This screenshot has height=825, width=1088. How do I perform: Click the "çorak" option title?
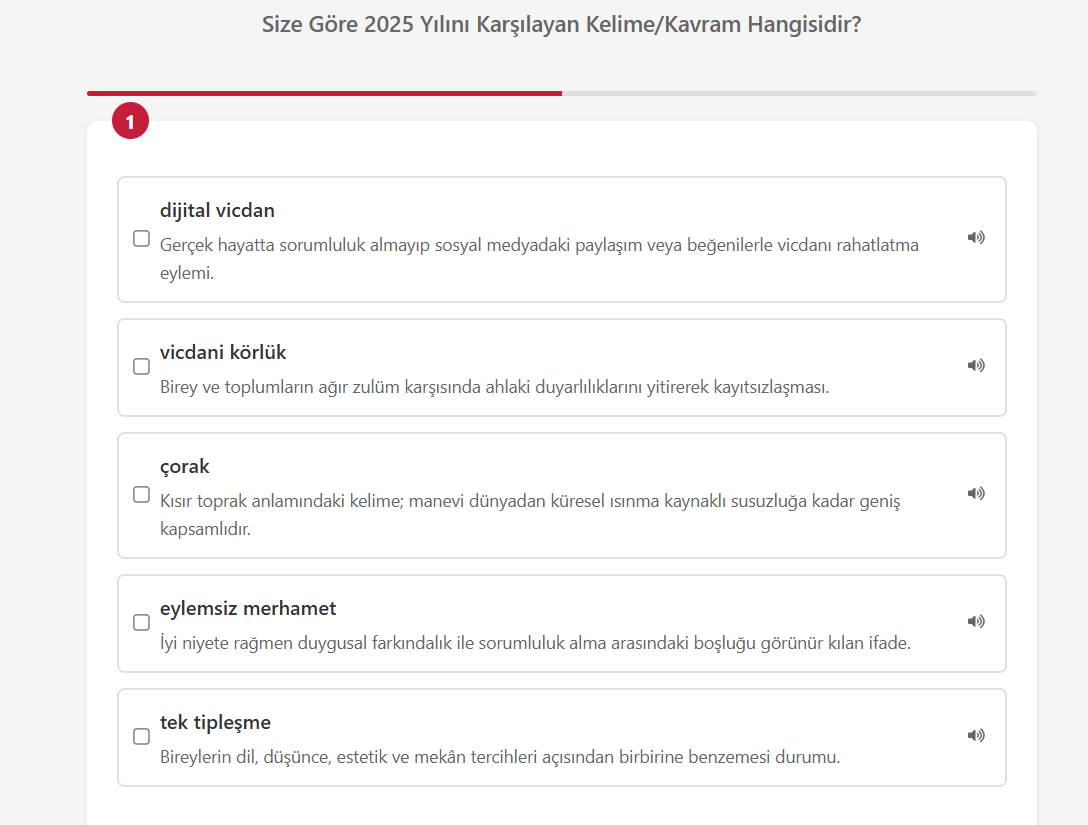[x=185, y=467]
